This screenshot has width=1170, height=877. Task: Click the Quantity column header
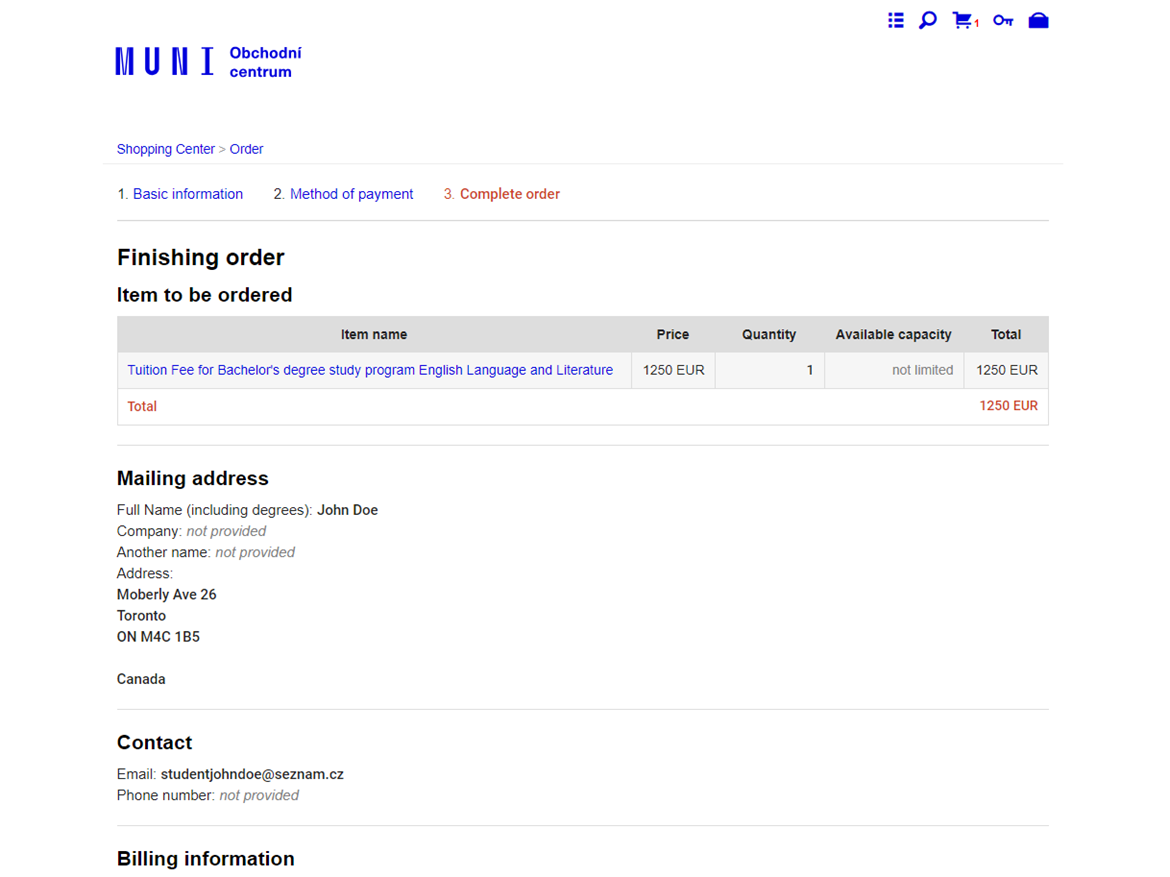769,335
